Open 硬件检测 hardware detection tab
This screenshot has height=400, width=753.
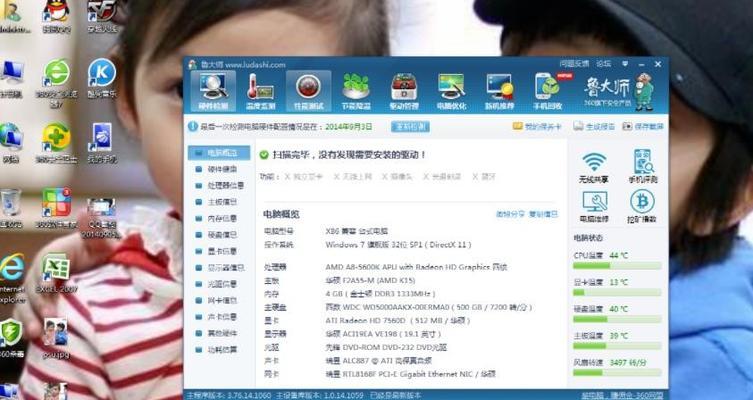point(213,91)
